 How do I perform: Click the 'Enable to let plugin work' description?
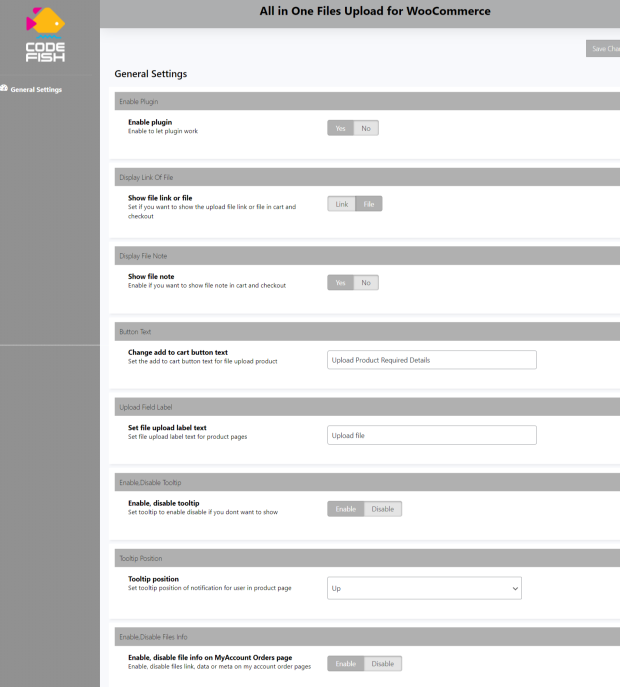(163, 131)
